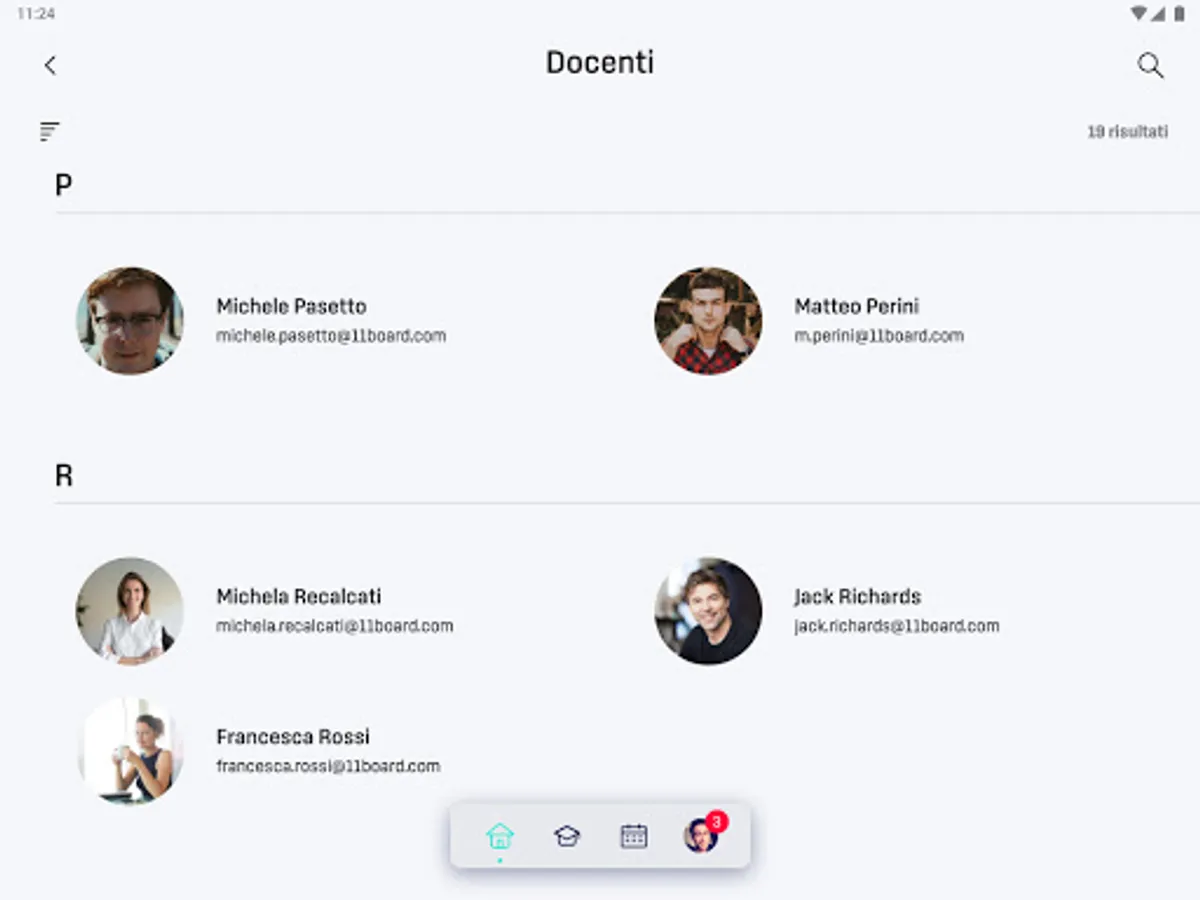1200x900 pixels.
Task: Open the graduation cap courses icon
Action: click(567, 836)
